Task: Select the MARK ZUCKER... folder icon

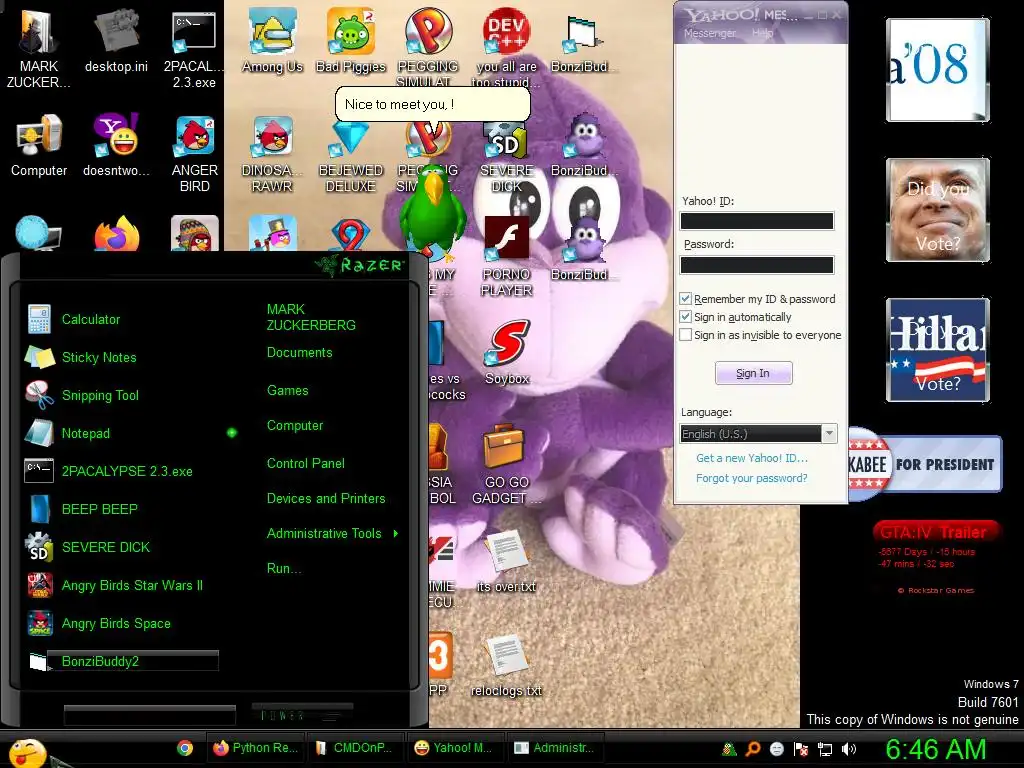Action: point(39,49)
